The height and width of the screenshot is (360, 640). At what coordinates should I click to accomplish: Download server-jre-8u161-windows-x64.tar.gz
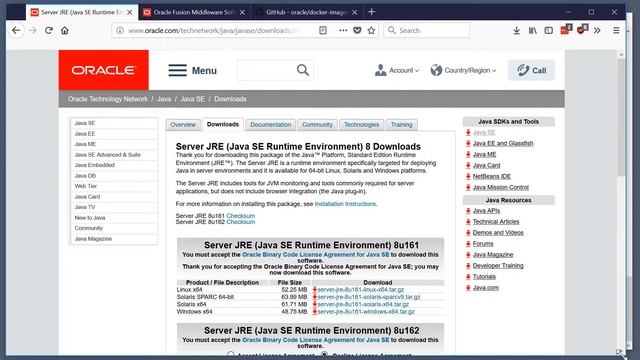366,311
